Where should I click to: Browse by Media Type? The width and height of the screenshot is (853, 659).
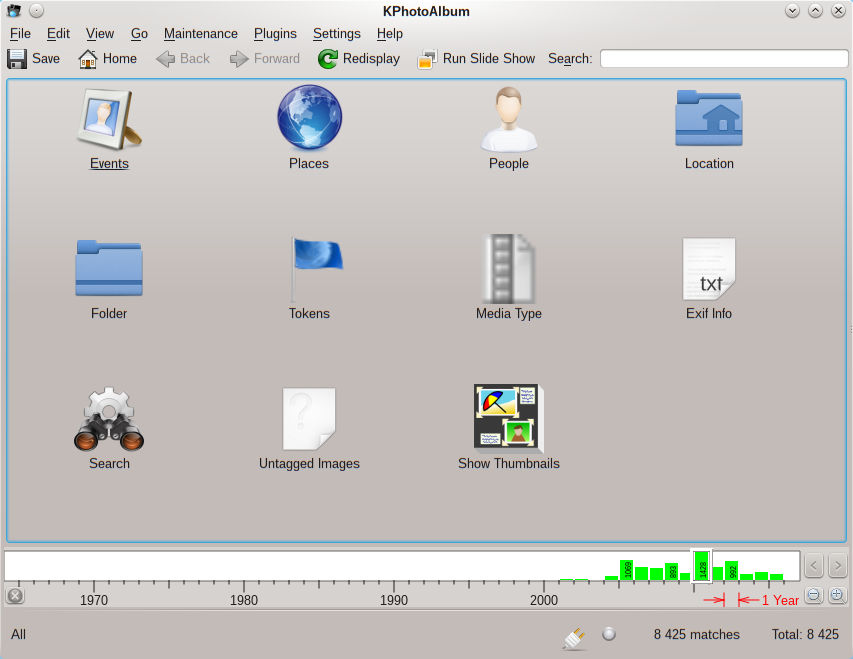[509, 279]
